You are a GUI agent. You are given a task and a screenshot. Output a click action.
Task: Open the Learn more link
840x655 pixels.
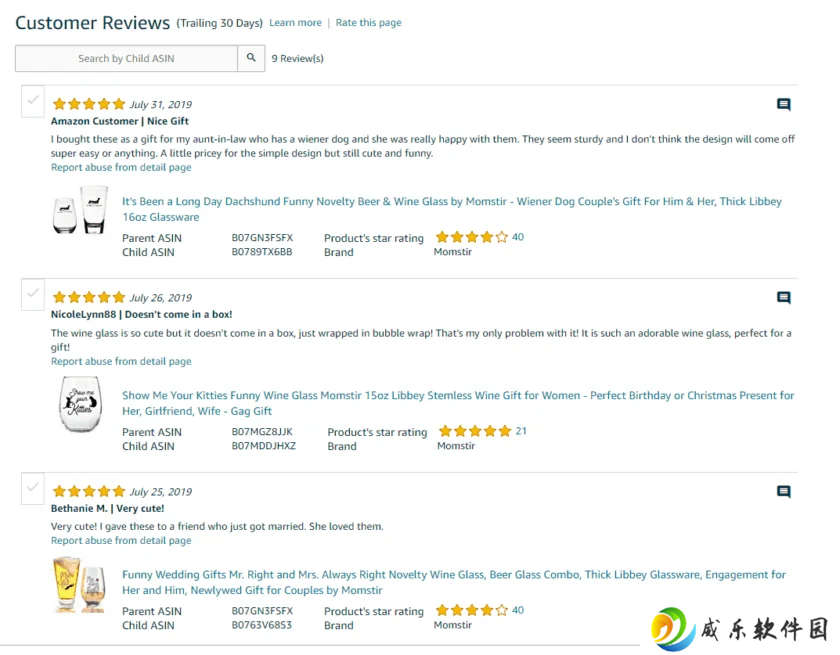(295, 22)
